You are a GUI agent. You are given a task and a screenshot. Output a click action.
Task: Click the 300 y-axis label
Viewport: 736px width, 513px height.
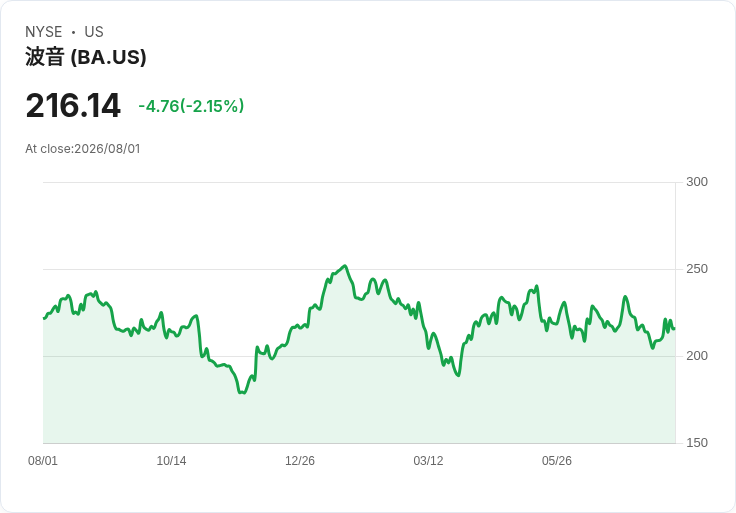coord(697,182)
